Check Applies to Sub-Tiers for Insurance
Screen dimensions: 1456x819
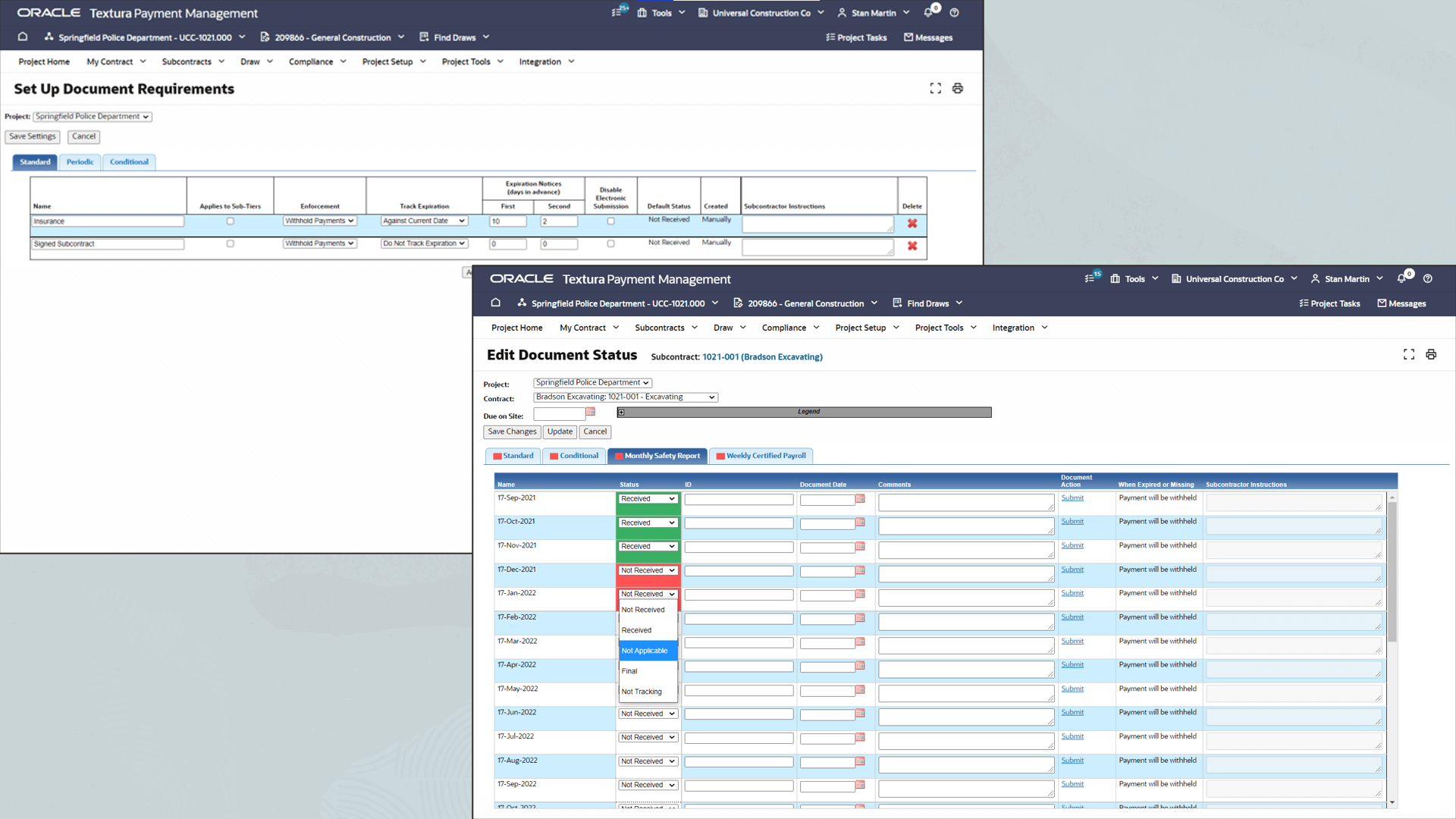coord(231,221)
